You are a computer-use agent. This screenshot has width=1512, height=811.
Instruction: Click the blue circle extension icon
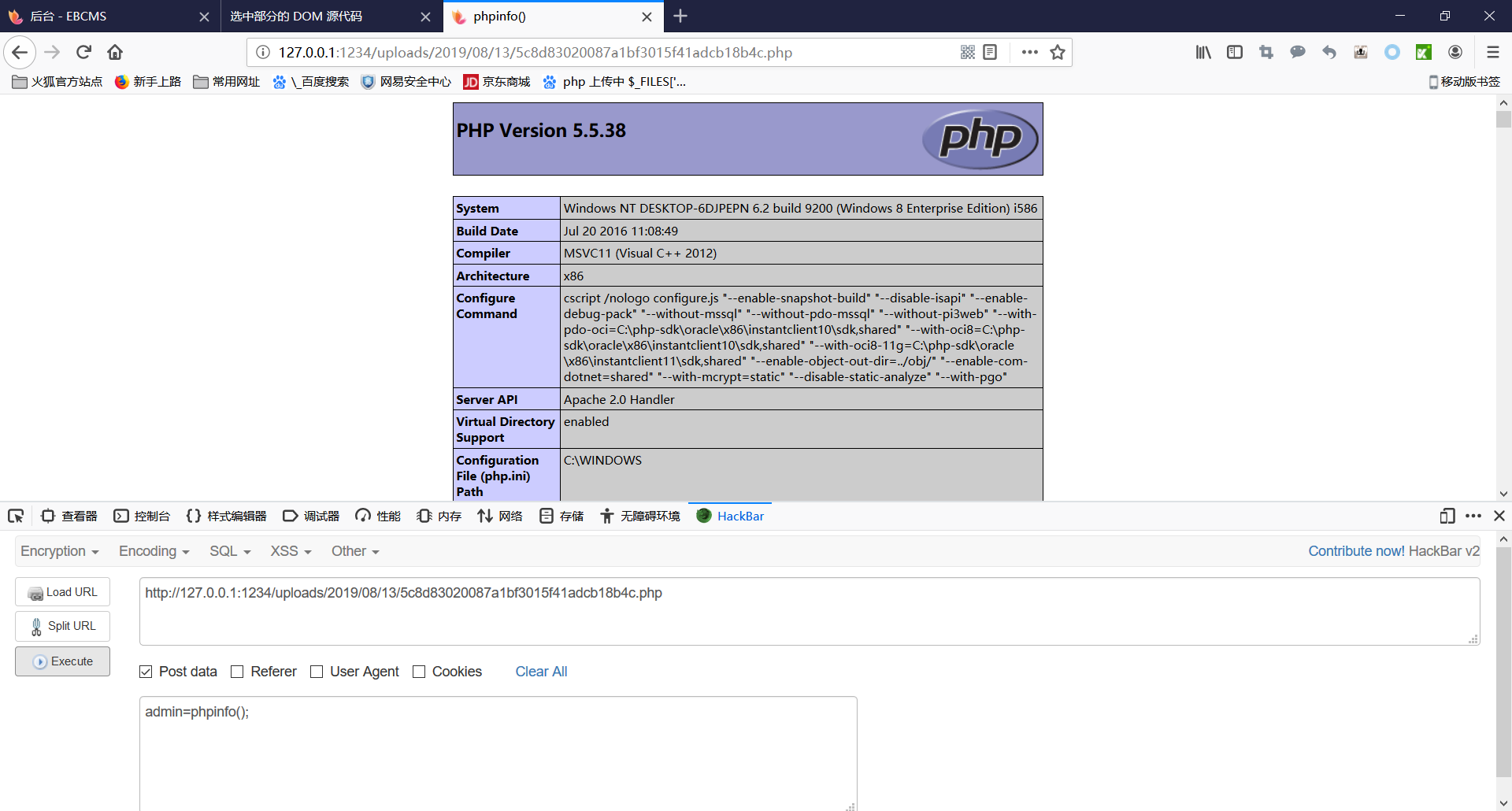[x=1392, y=52]
